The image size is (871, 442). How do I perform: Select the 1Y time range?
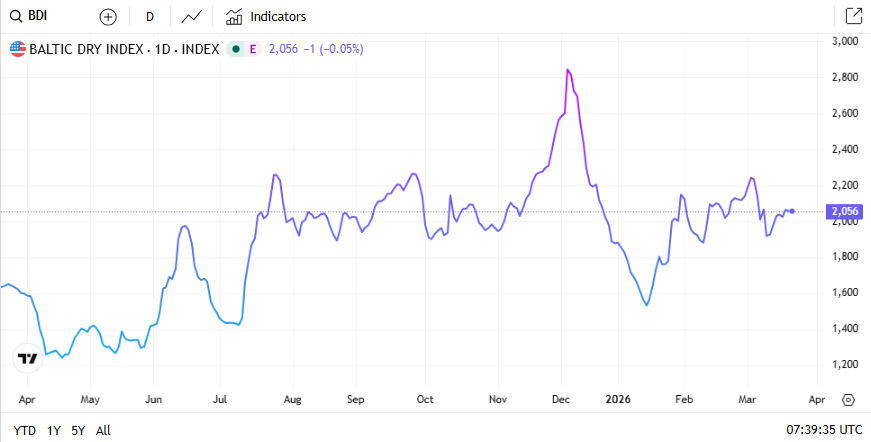tap(54, 430)
